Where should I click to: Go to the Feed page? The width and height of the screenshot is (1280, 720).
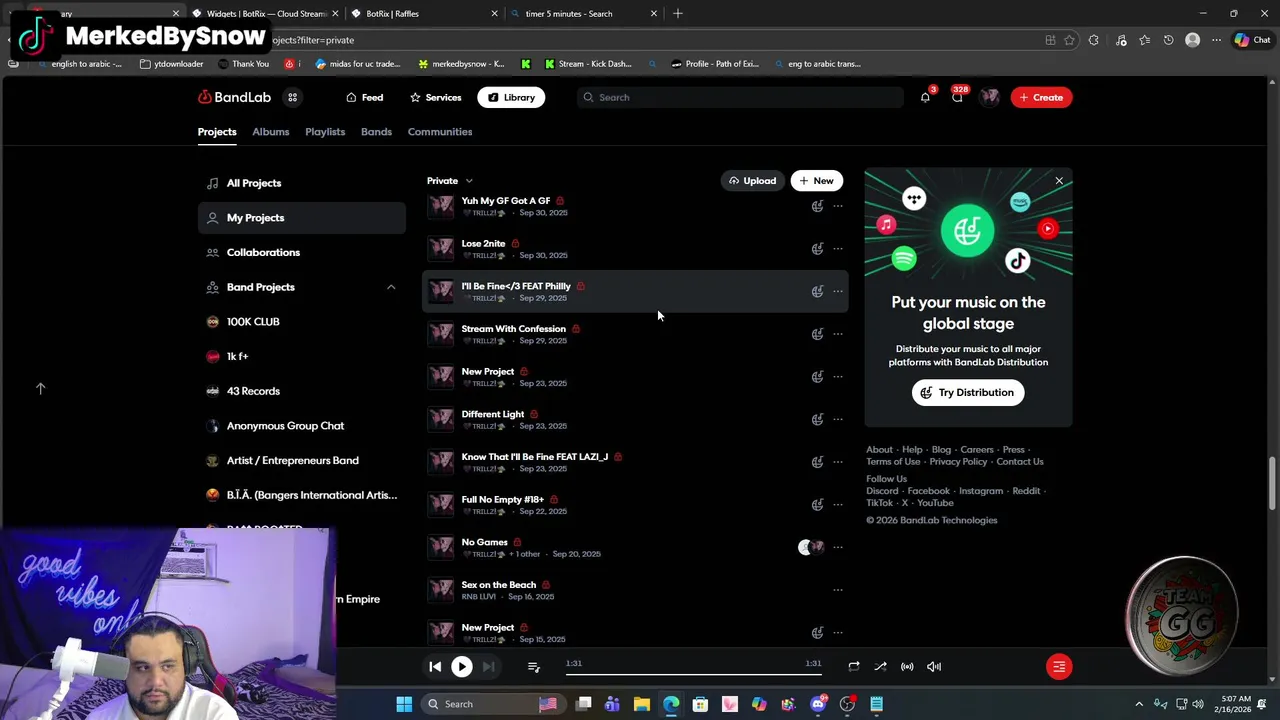click(364, 97)
